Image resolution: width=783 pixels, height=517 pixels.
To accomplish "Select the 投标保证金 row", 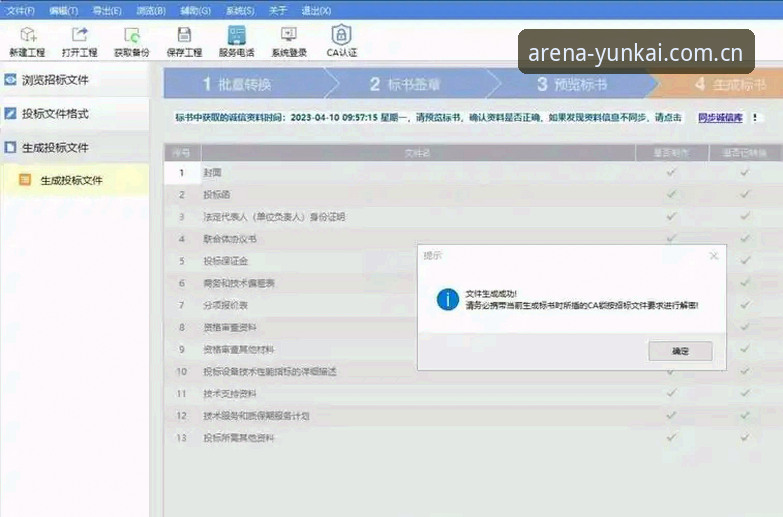I will 291,261.
